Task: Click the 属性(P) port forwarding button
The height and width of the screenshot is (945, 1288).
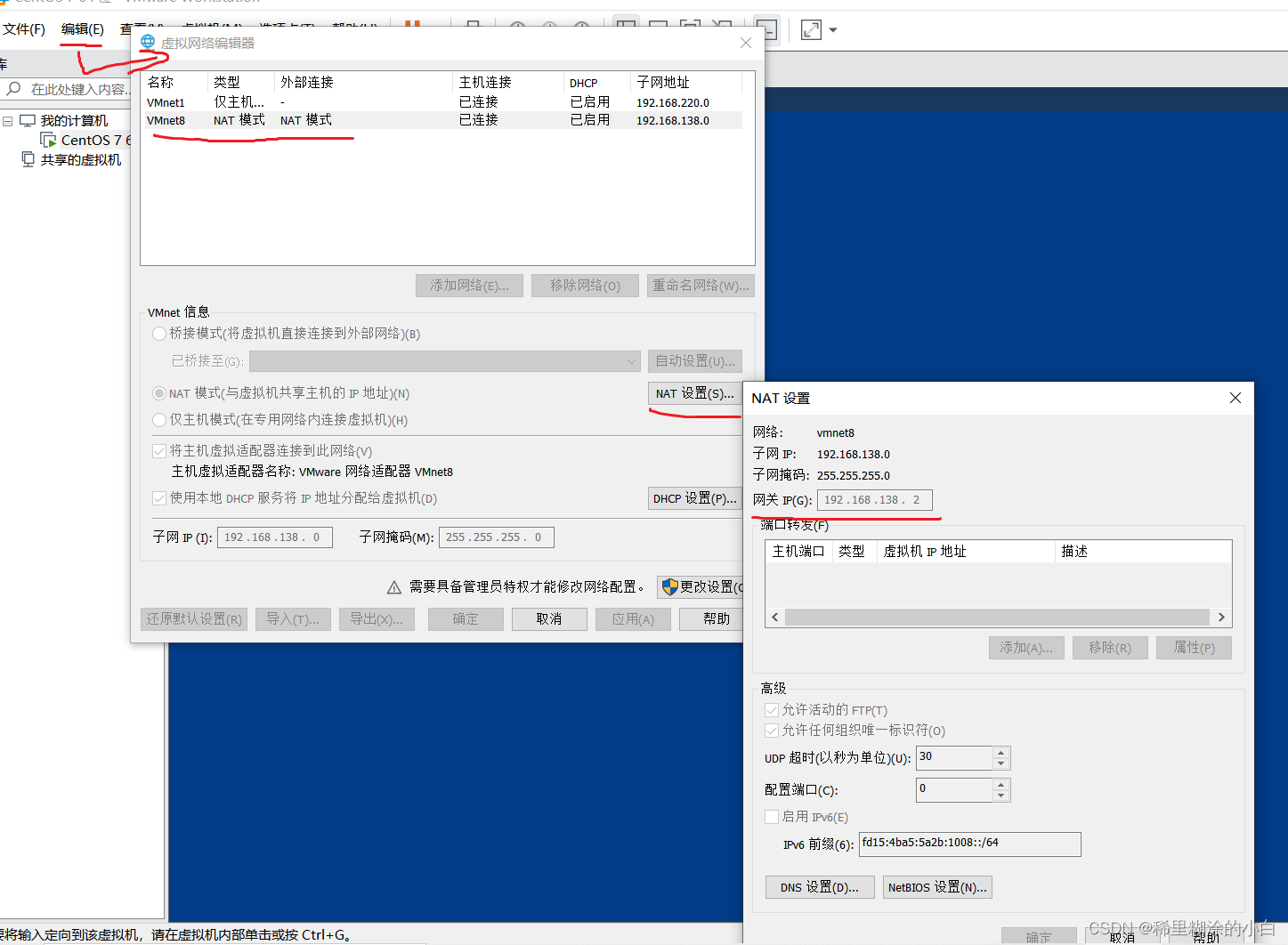Action: (x=1194, y=648)
